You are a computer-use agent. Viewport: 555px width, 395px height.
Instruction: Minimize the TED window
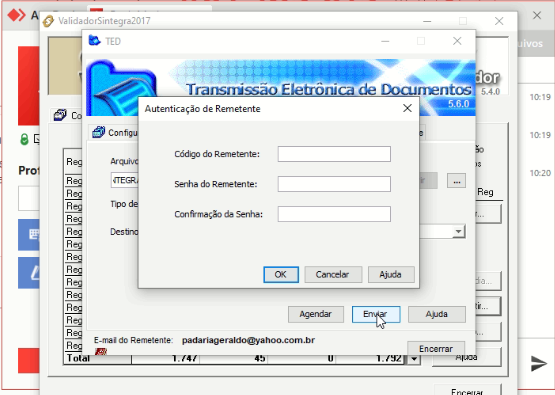point(385,41)
